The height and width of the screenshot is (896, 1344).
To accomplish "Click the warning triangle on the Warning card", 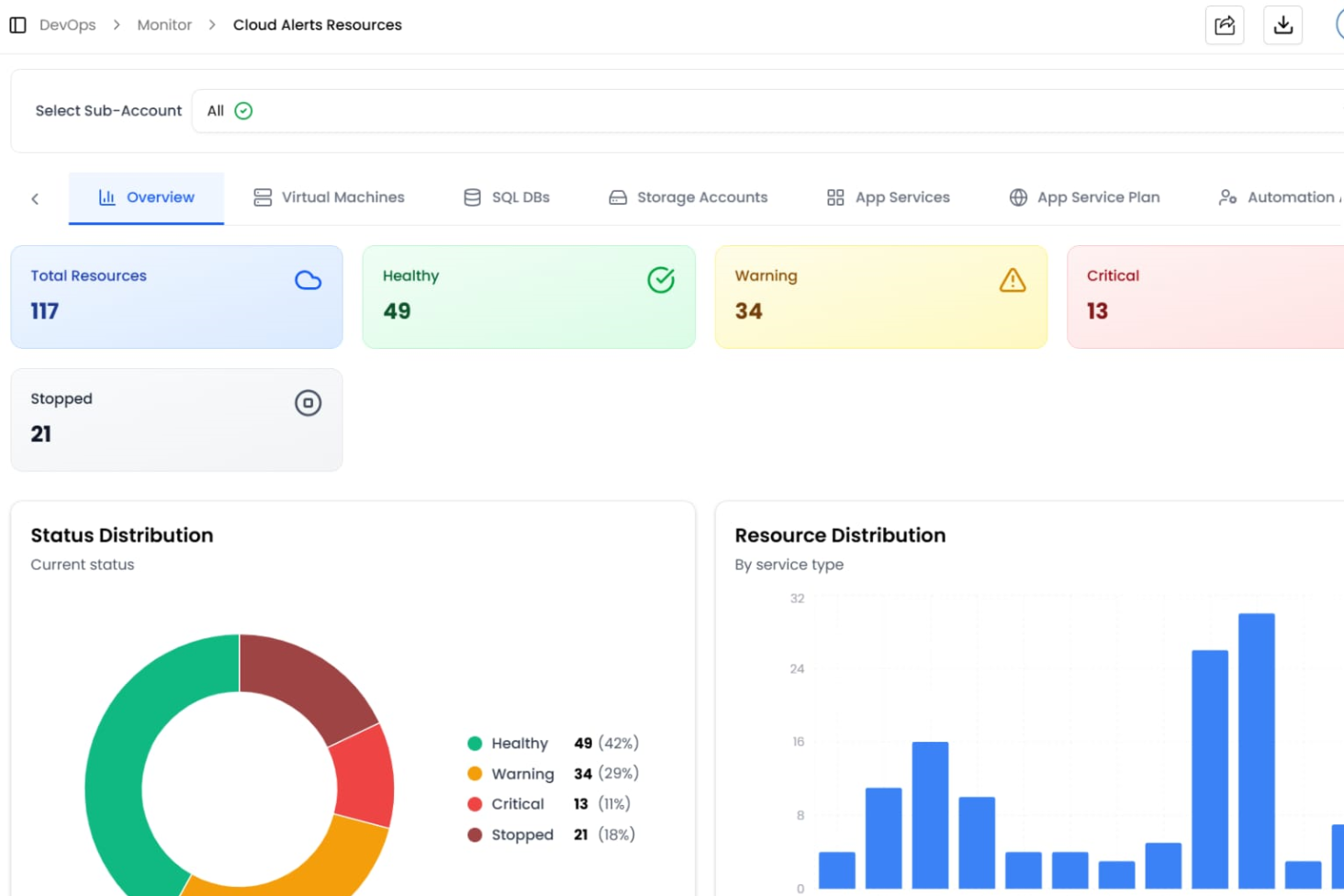I will pos(1013,280).
